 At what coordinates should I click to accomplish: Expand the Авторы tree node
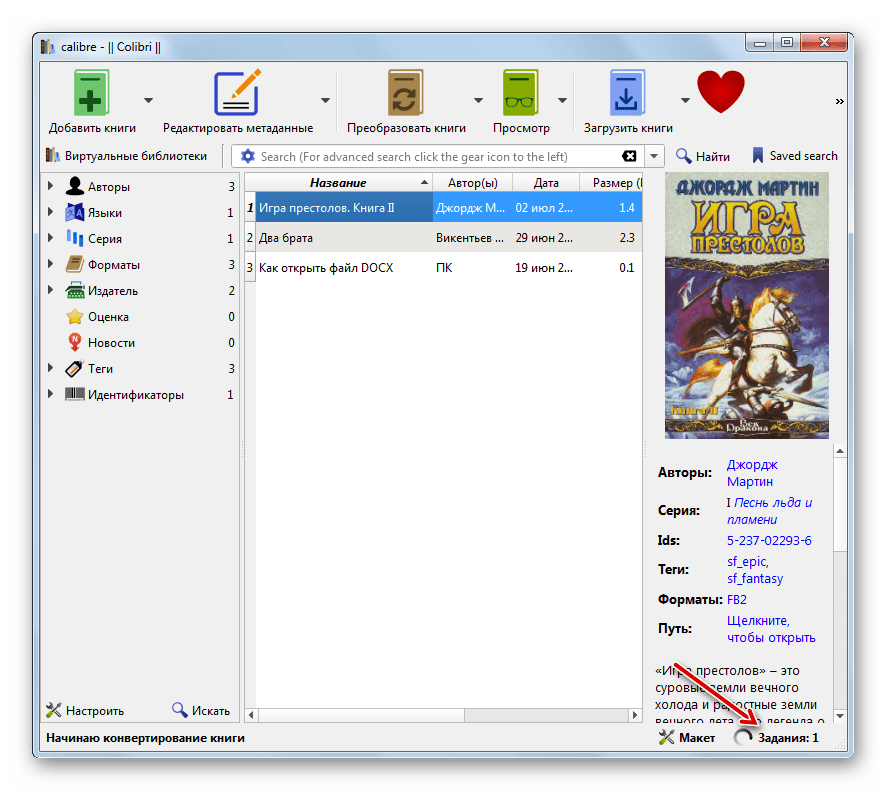pyautogui.click(x=50, y=186)
